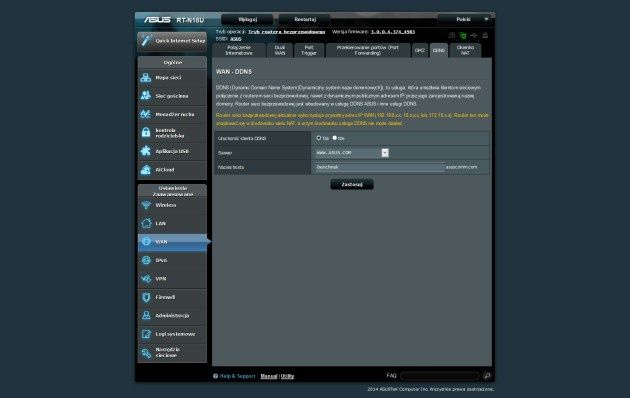Click the Wyloguj logout button

tap(247, 19)
